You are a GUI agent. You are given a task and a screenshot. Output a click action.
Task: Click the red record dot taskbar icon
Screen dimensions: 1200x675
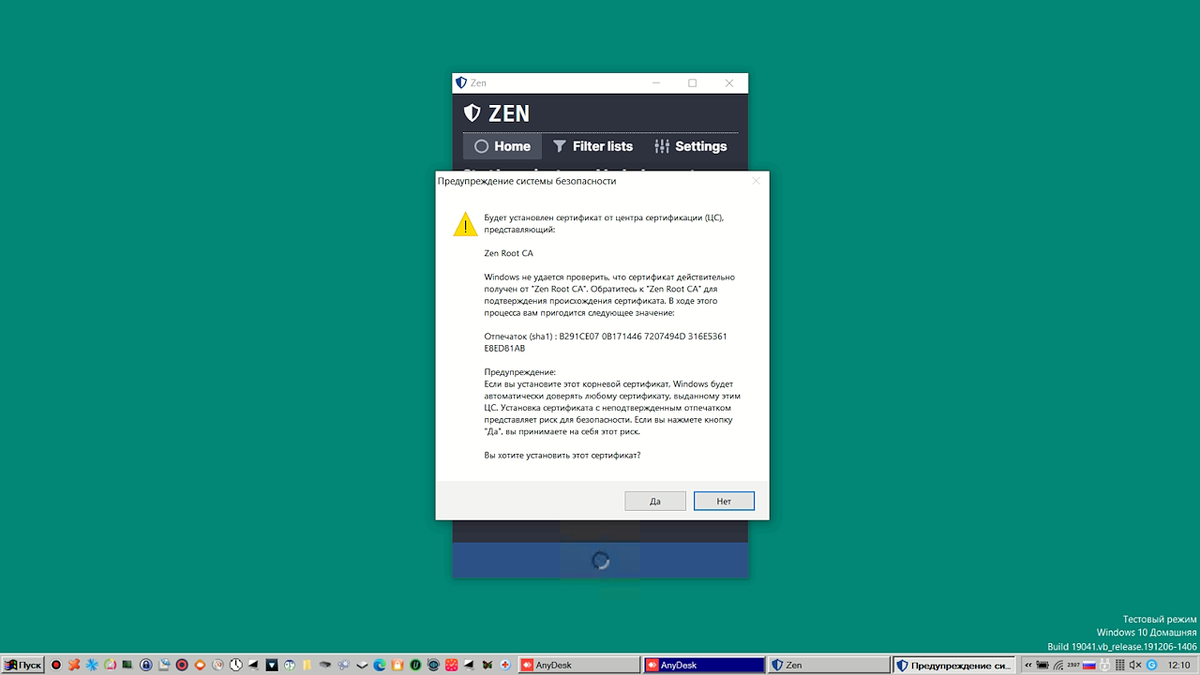point(56,664)
